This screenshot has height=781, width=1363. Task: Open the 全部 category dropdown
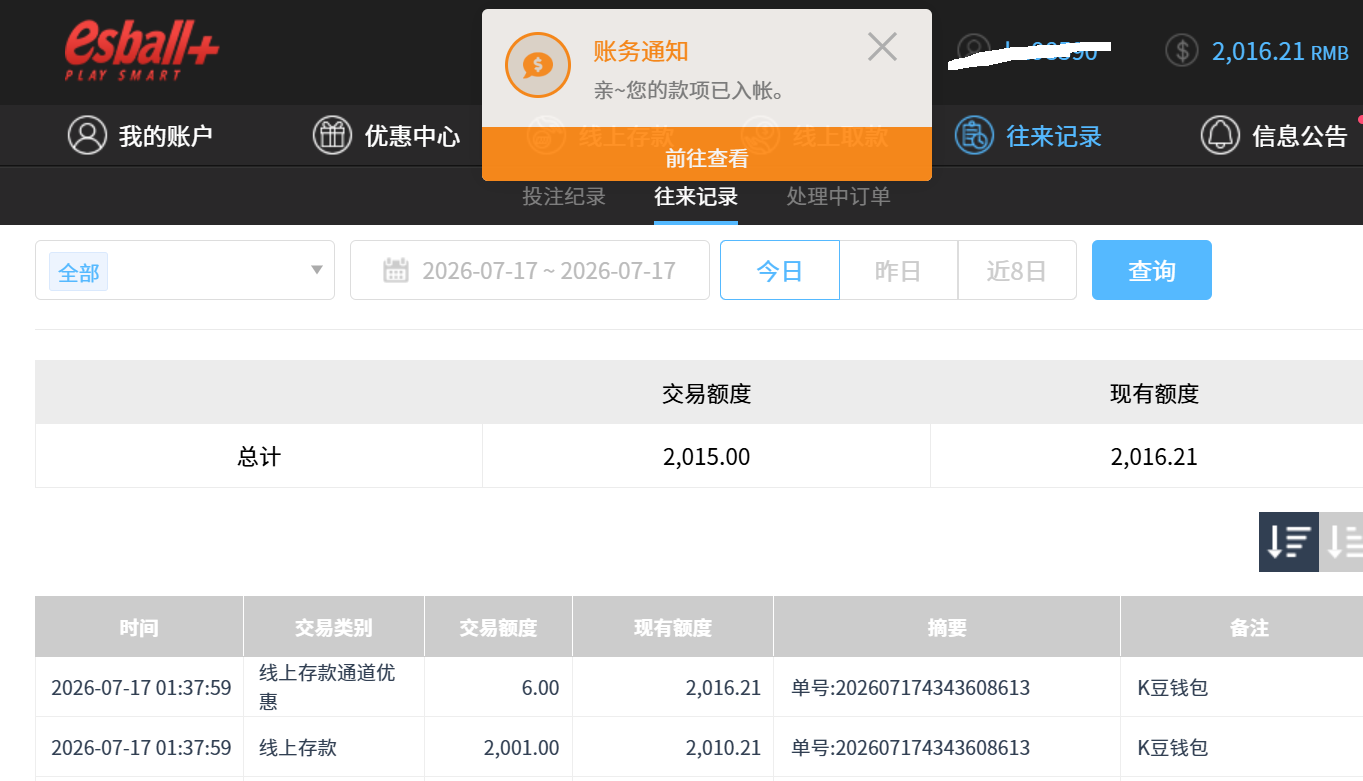pyautogui.click(x=185, y=270)
